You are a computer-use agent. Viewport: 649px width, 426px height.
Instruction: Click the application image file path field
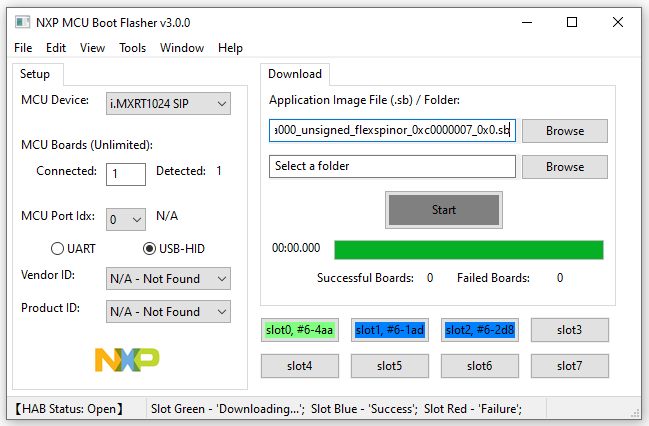click(392, 130)
